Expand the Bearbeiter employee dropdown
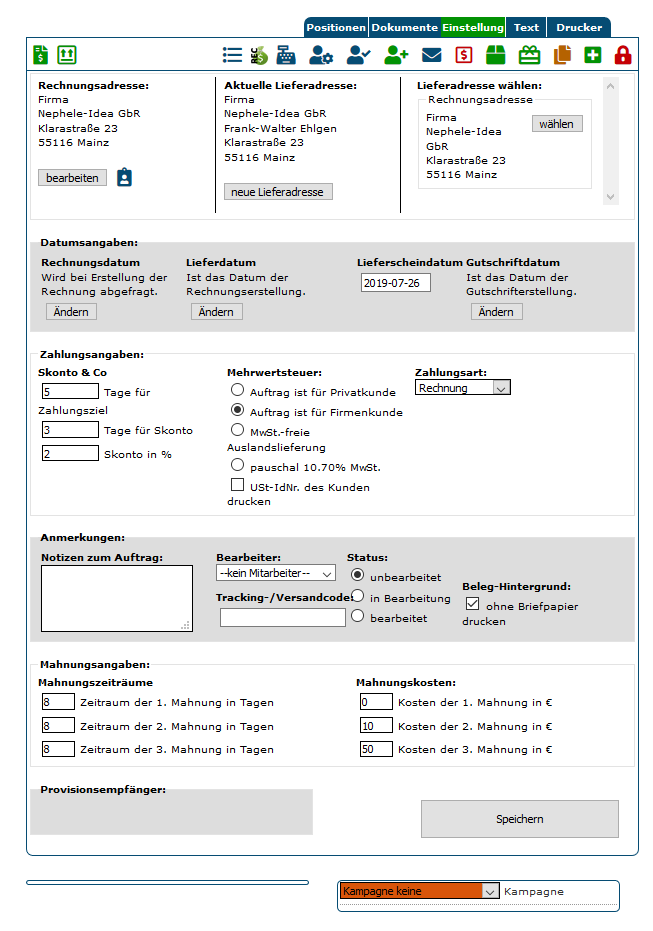 275,573
